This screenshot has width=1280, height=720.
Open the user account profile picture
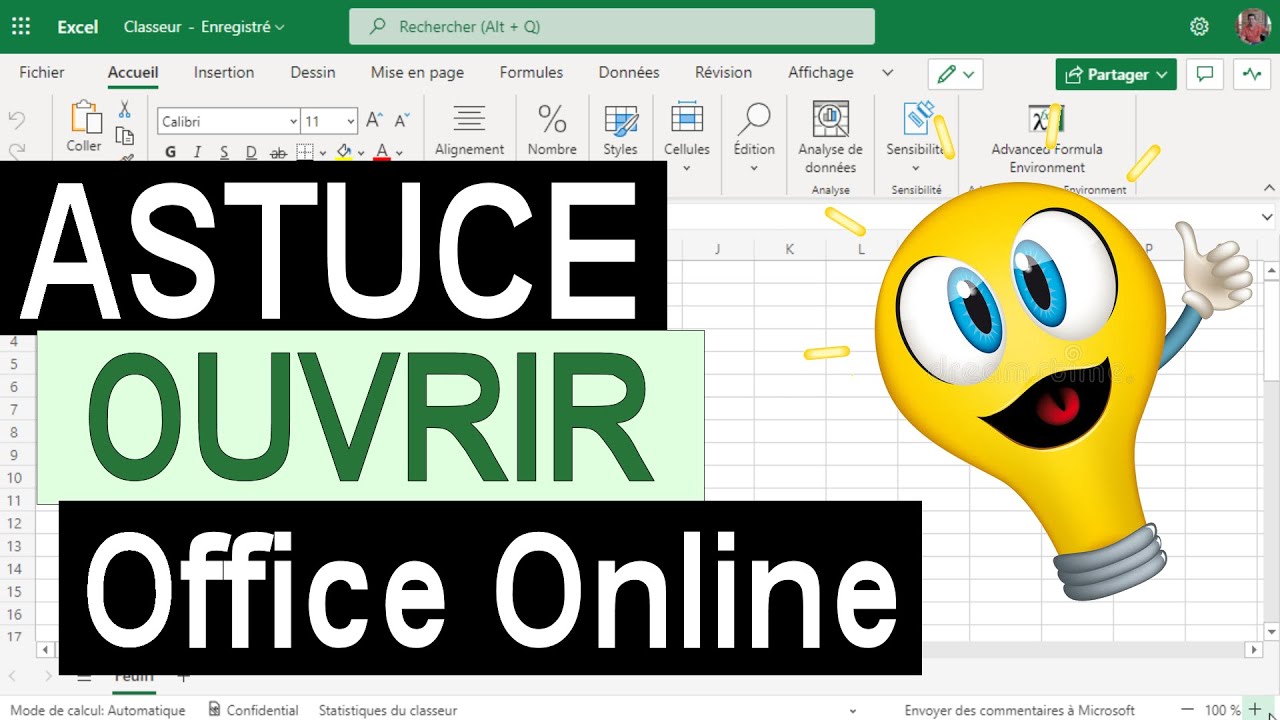pyautogui.click(x=1253, y=27)
